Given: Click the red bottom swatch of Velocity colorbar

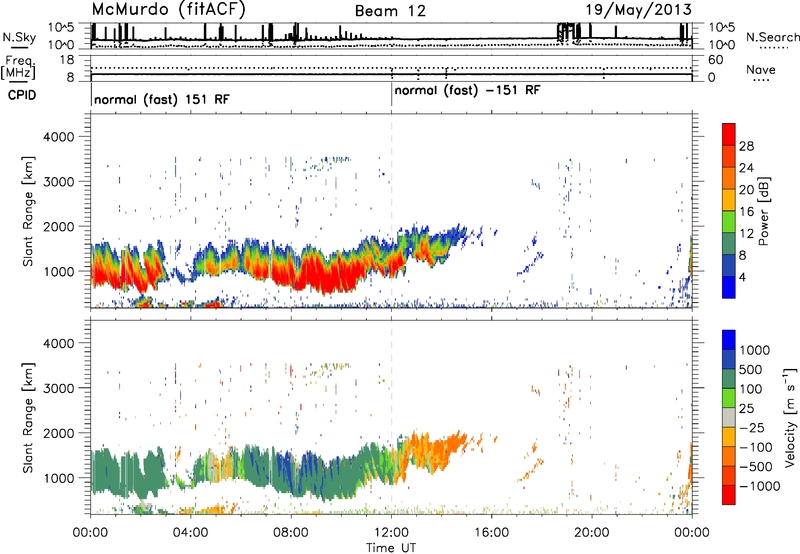Looking at the screenshot, I should click(729, 495).
